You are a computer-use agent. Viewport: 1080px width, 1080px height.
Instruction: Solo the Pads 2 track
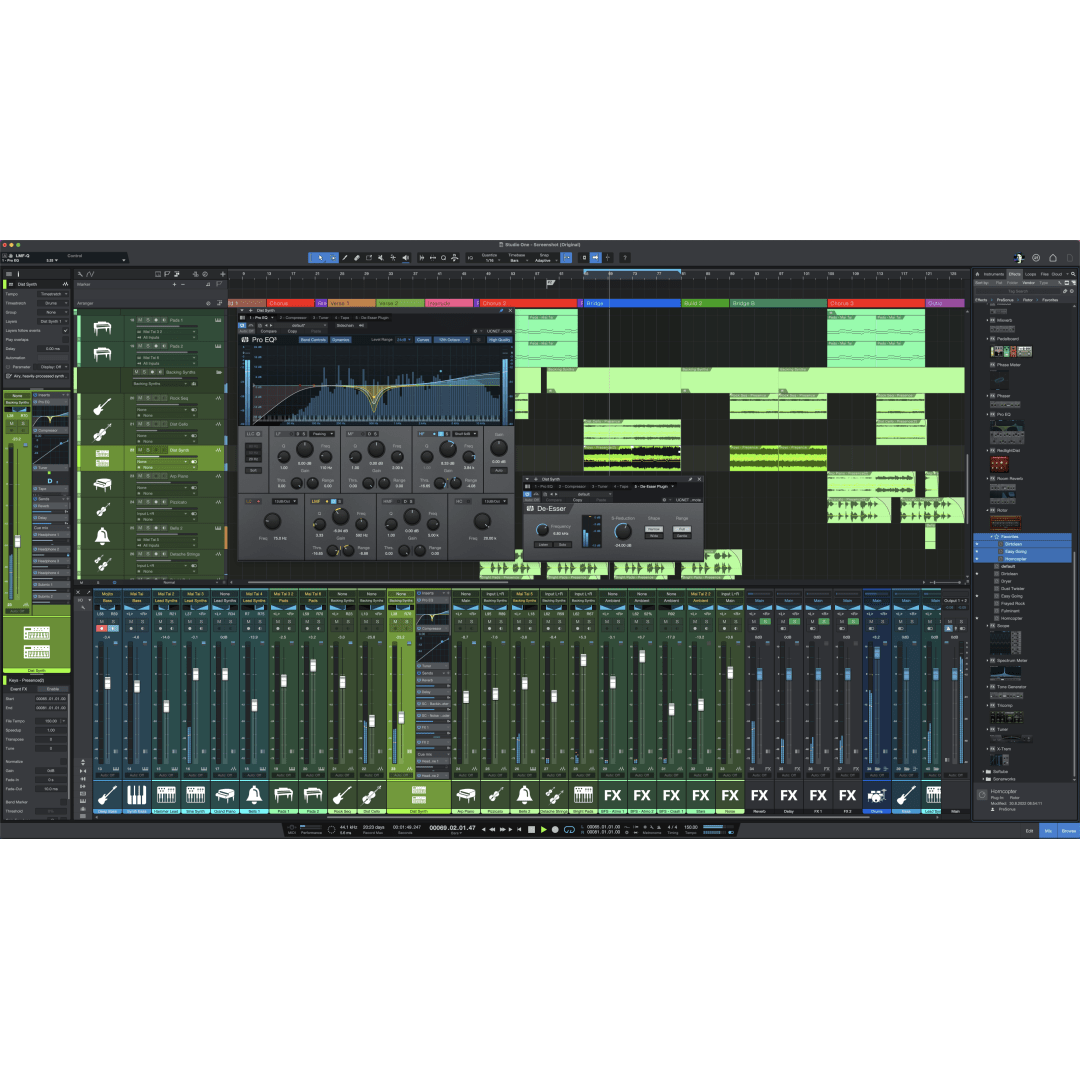coord(147,346)
